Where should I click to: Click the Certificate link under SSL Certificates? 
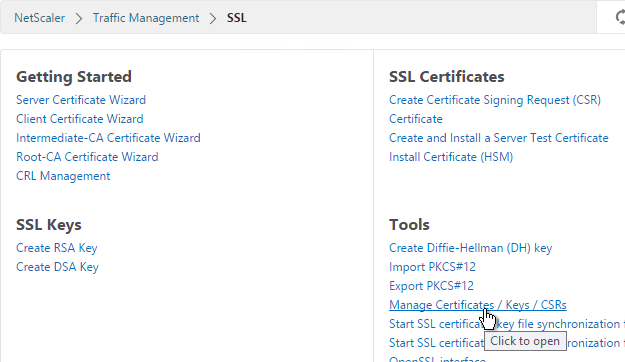point(416,119)
